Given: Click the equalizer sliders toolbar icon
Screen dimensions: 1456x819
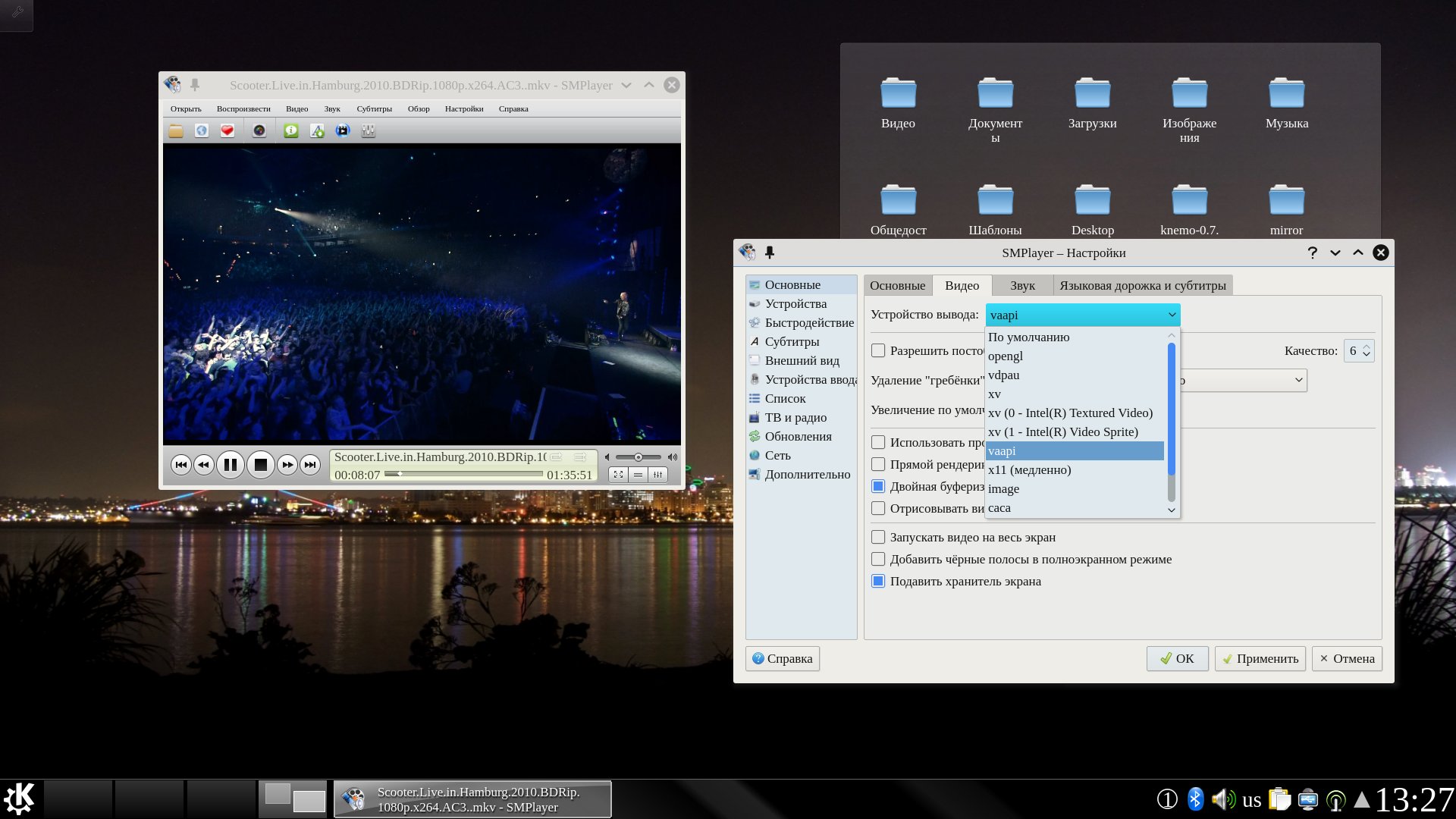Looking at the screenshot, I should click(x=369, y=131).
